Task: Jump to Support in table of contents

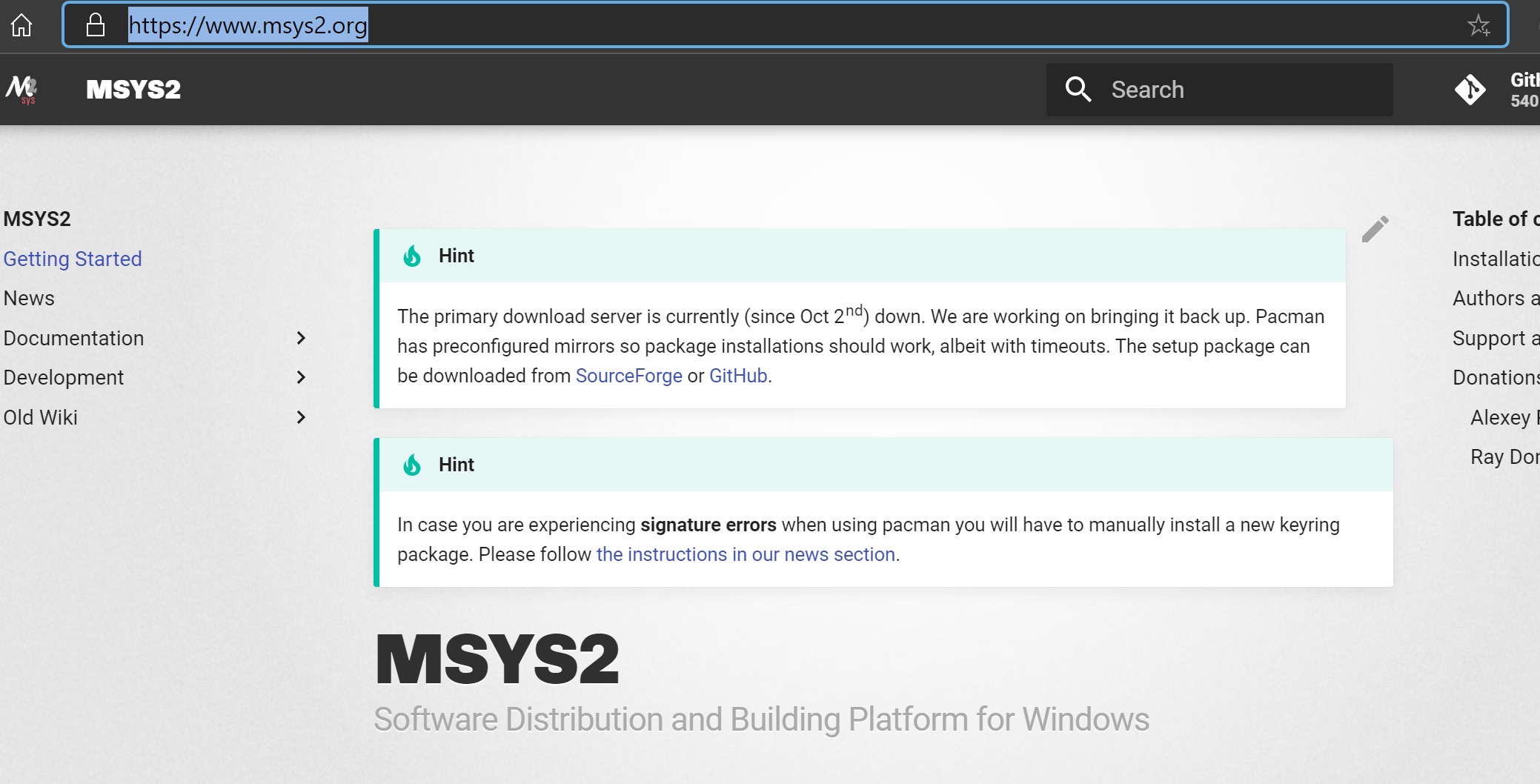Action: 1496,338
